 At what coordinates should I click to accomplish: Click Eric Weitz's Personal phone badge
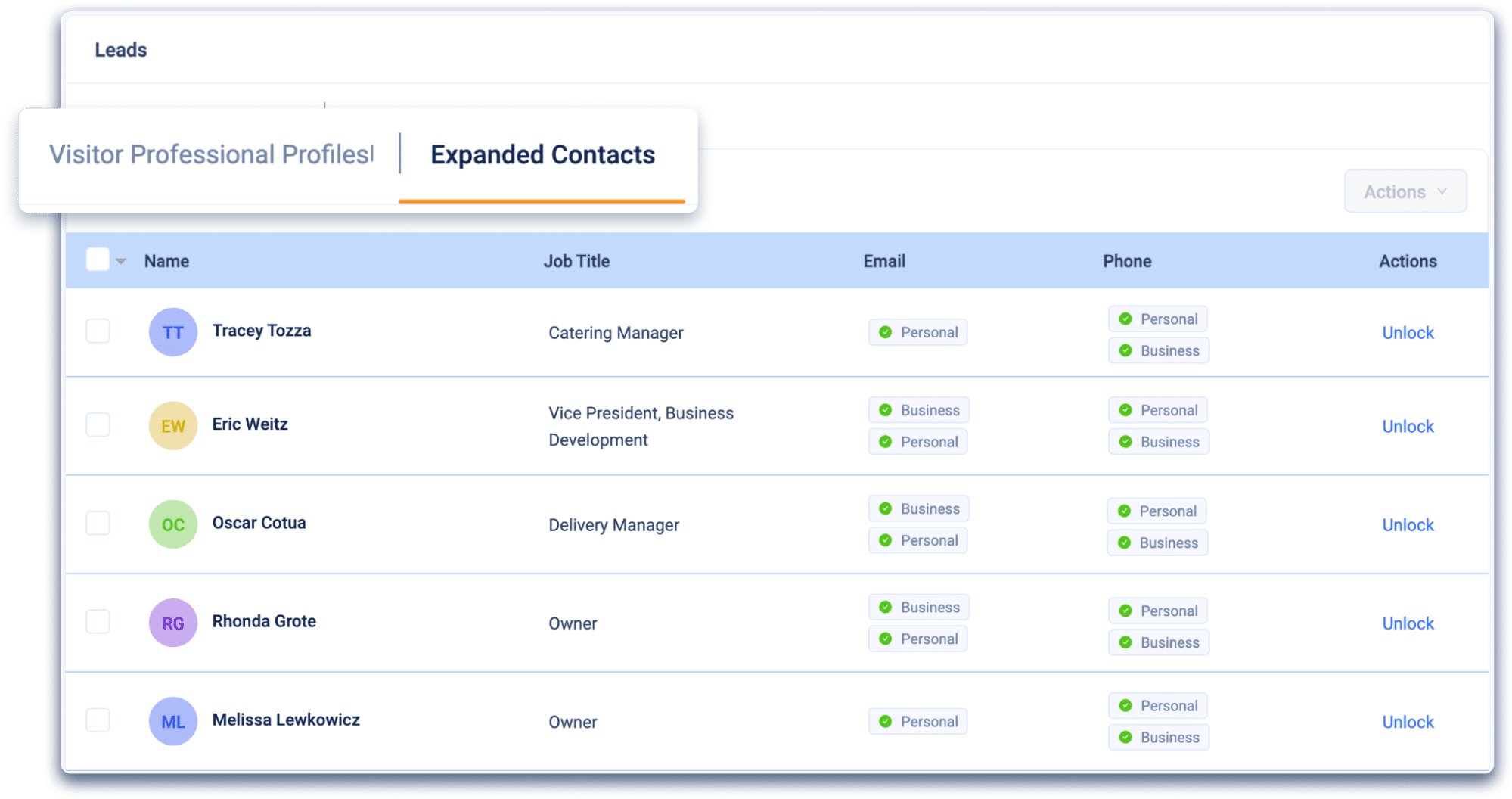[1158, 410]
